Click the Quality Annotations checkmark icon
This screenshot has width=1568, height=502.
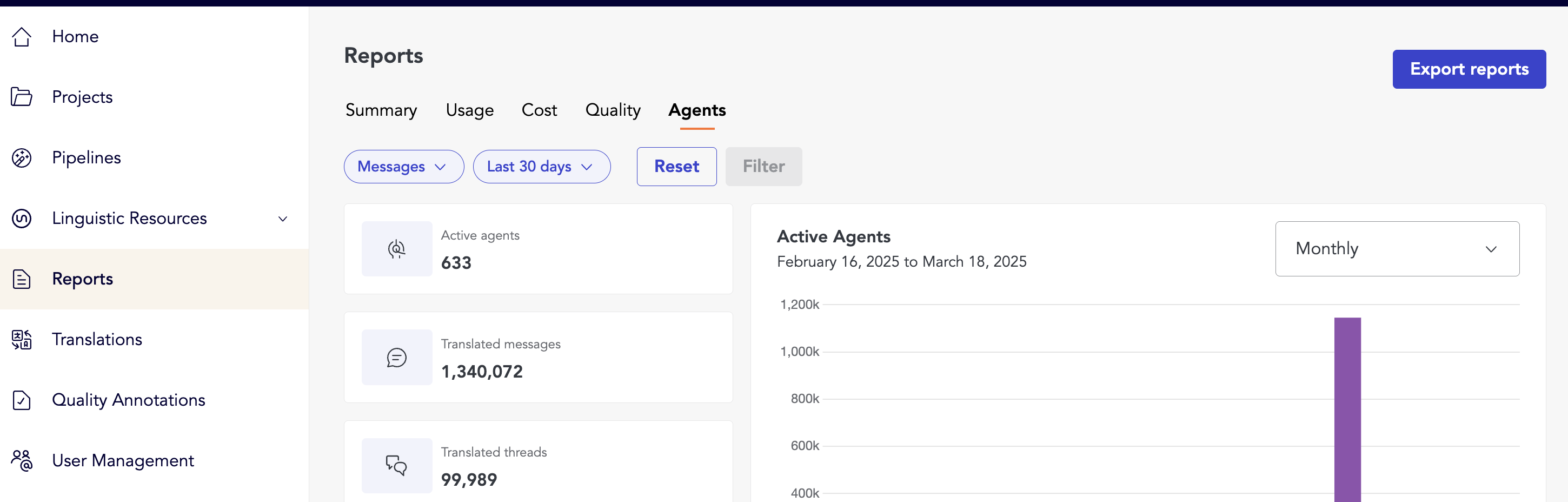(22, 400)
